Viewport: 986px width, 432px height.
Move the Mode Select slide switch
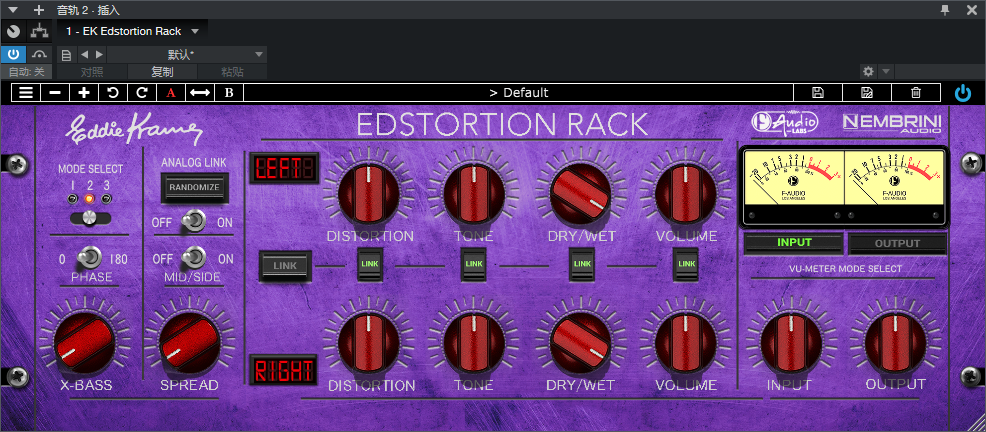click(x=91, y=218)
